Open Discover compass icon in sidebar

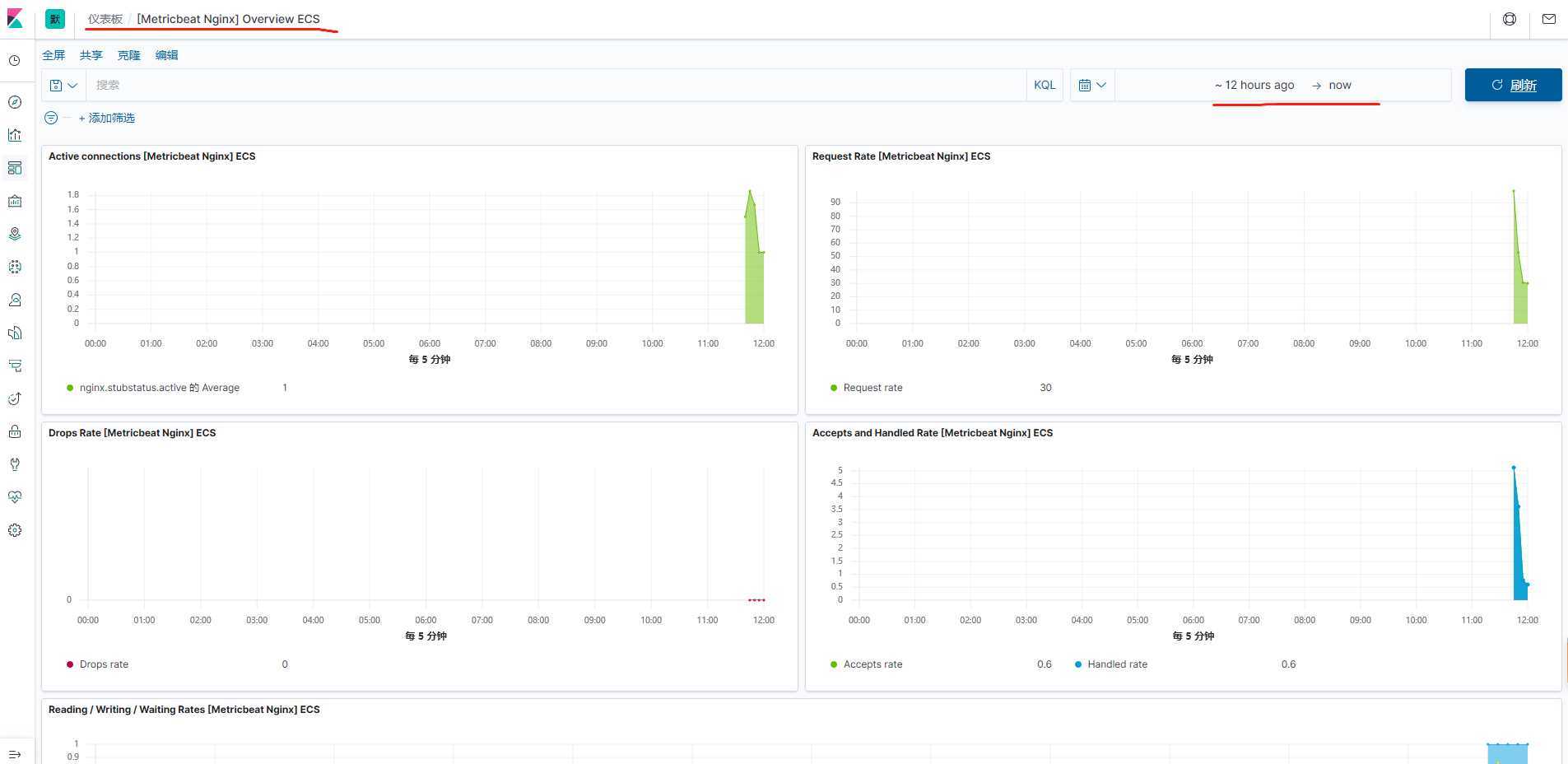15,102
